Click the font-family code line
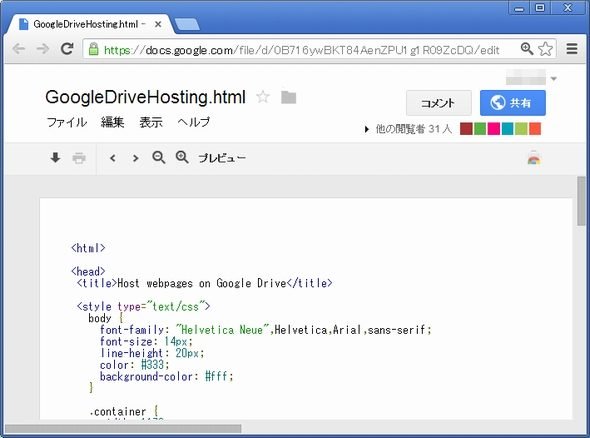The width and height of the screenshot is (590, 438). (266, 330)
